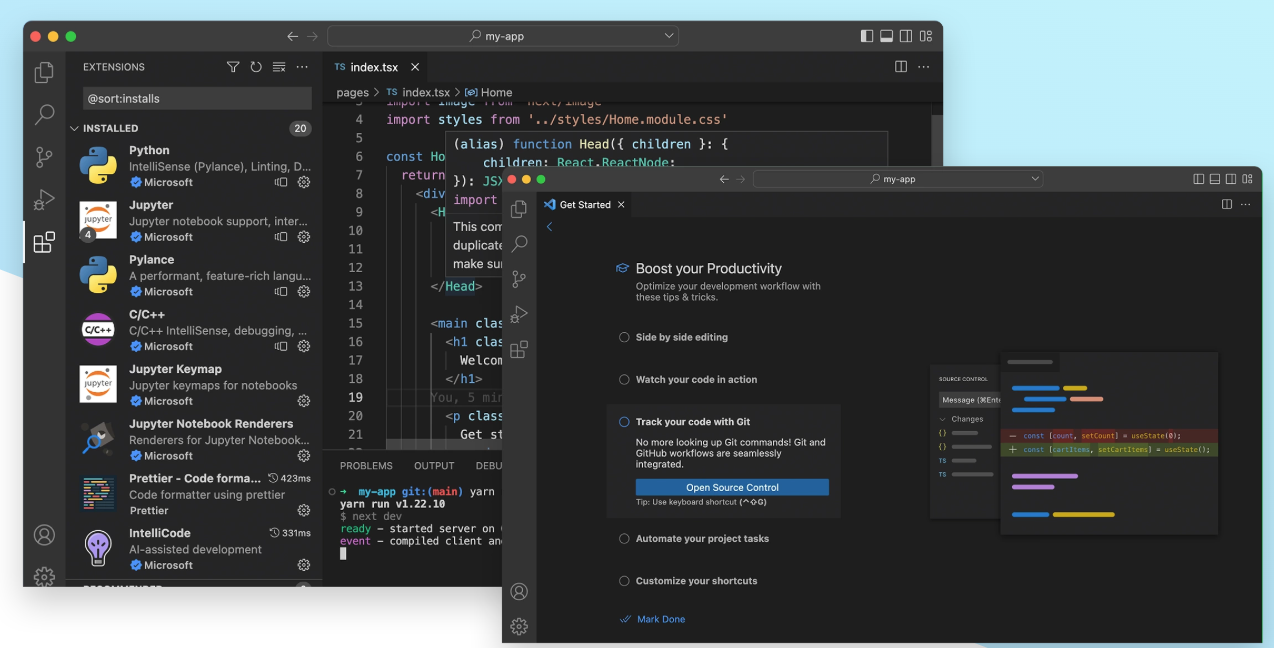Clear extensions search results icon

pyautogui.click(x=279, y=67)
